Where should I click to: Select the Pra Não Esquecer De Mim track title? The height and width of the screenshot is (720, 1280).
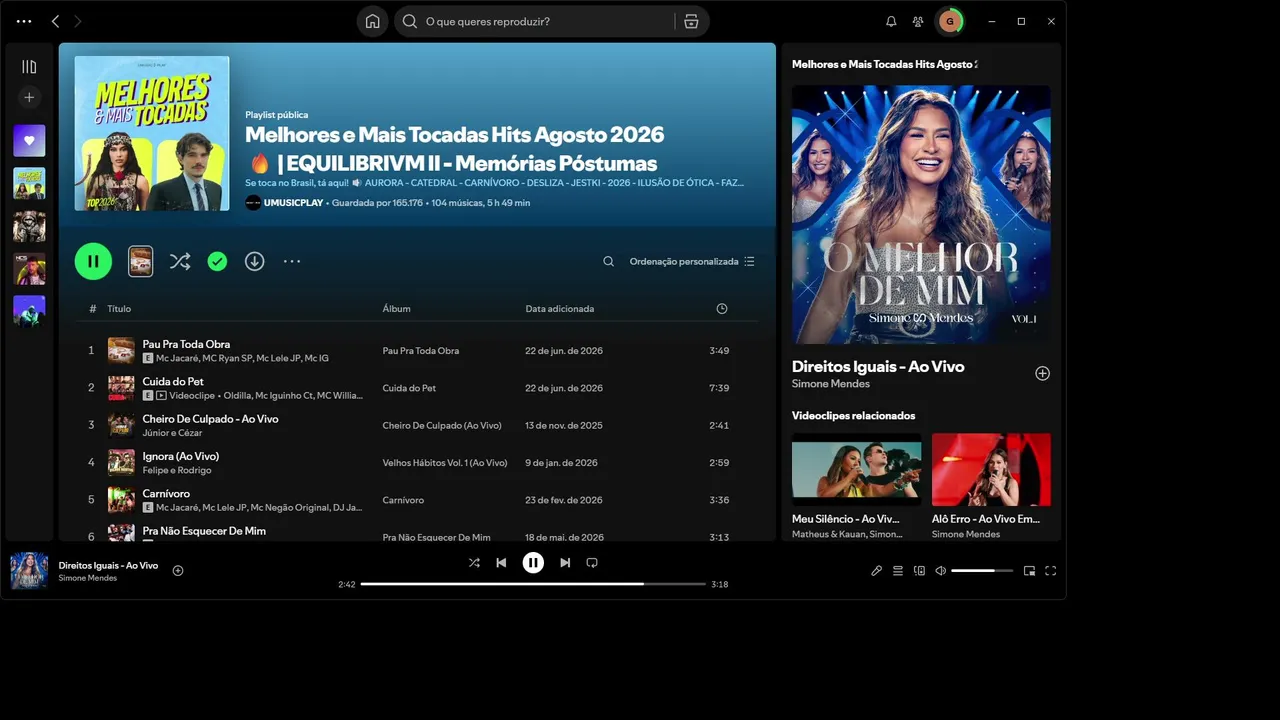pyautogui.click(x=204, y=531)
